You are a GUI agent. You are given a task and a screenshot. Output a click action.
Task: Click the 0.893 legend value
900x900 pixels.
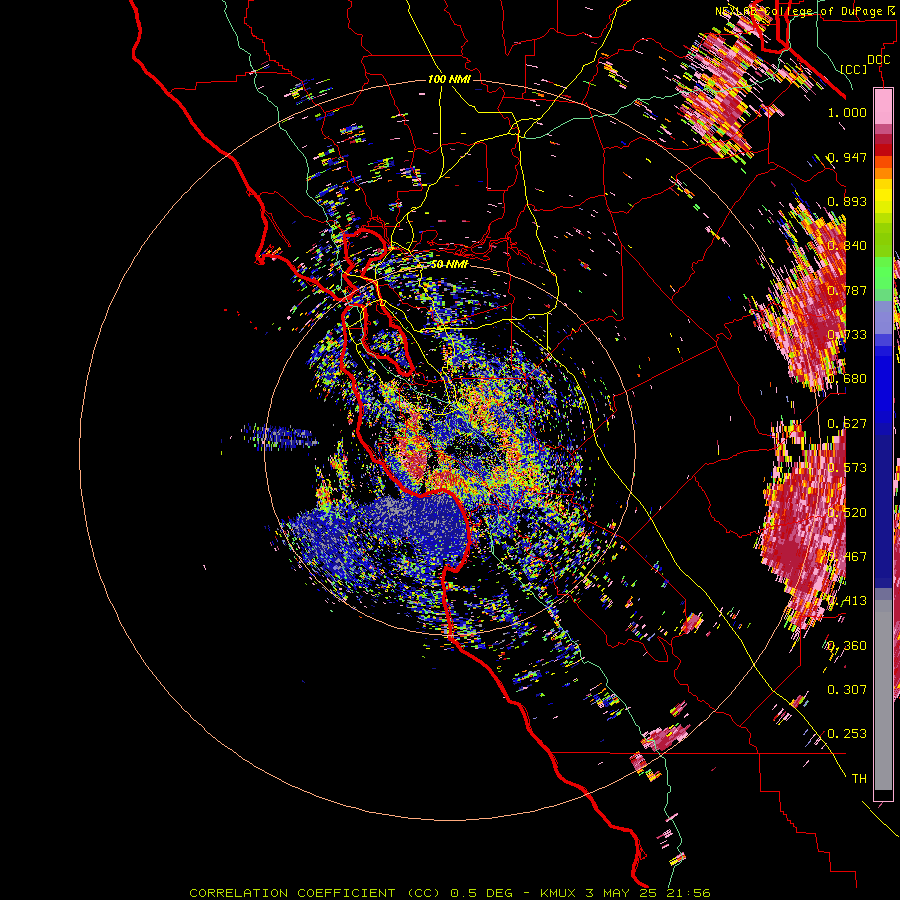(x=847, y=201)
